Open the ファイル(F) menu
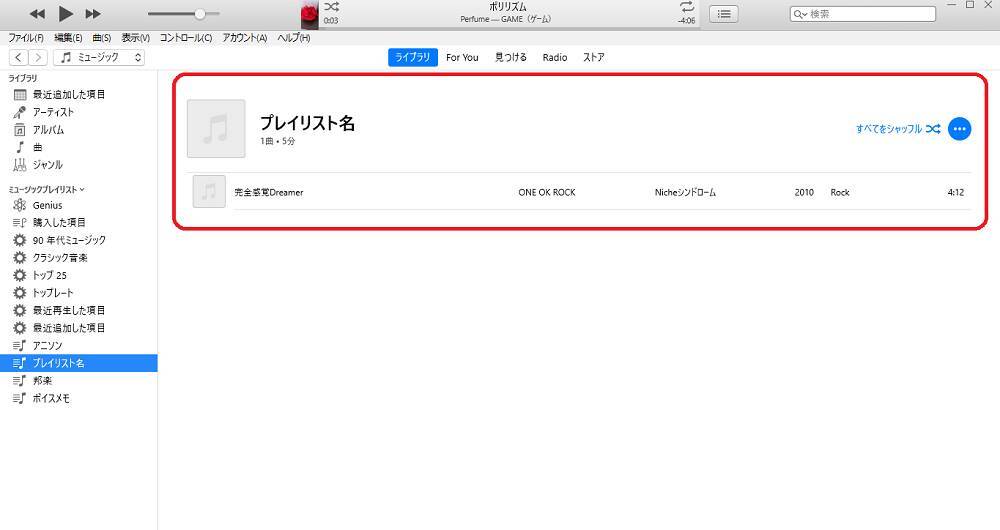The width and height of the screenshot is (1000, 530). pos(26,38)
